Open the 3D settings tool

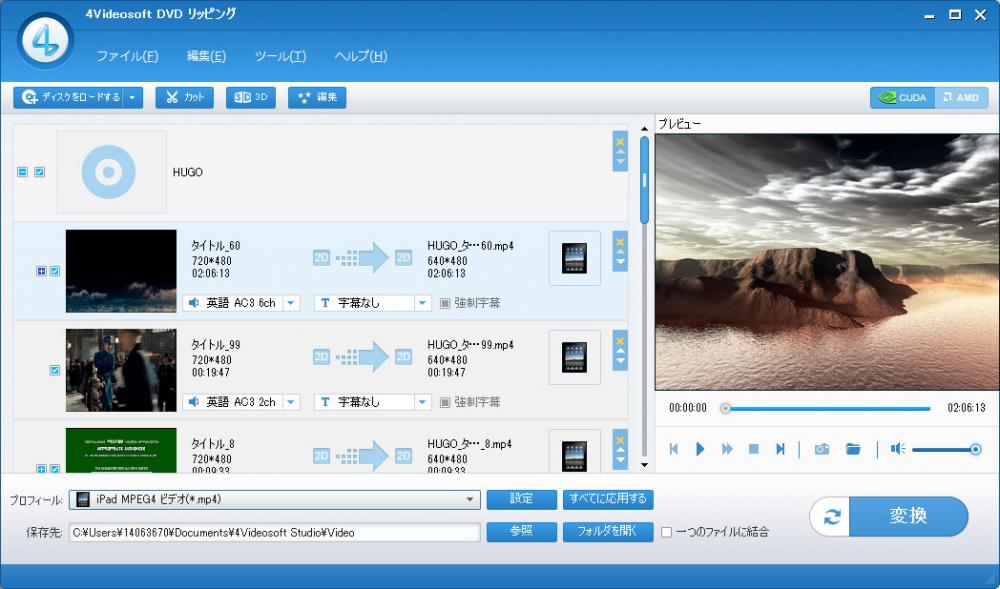click(x=251, y=97)
